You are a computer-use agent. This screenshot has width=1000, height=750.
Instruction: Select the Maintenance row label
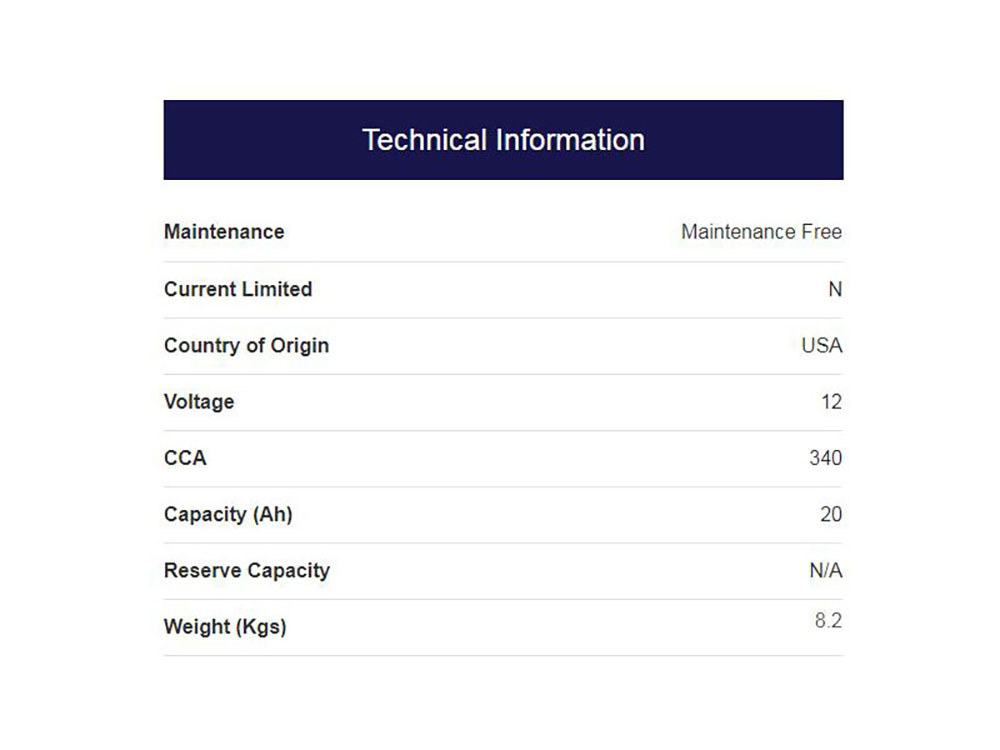224,232
